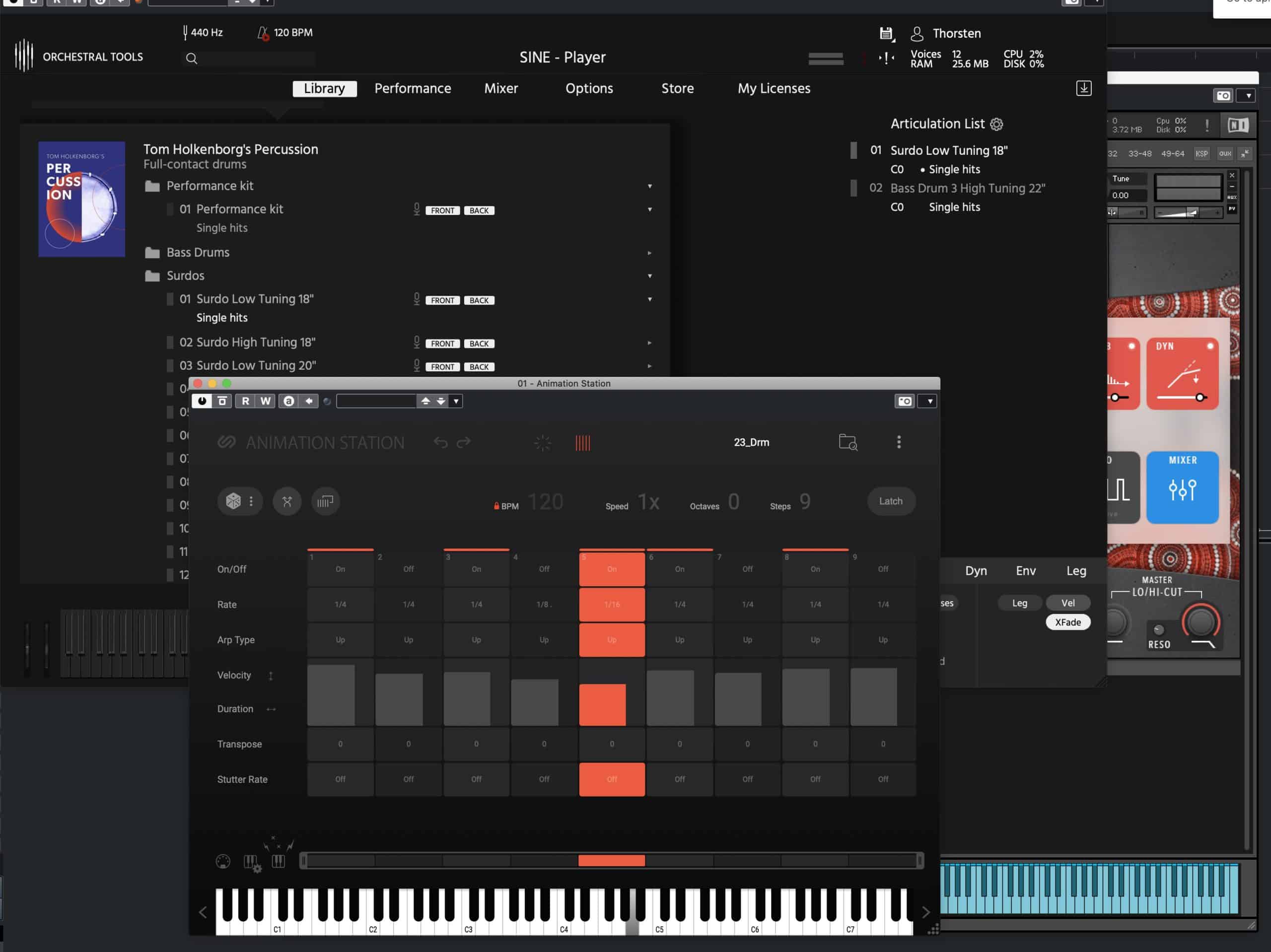
Task: Open the Store tab
Action: click(677, 88)
